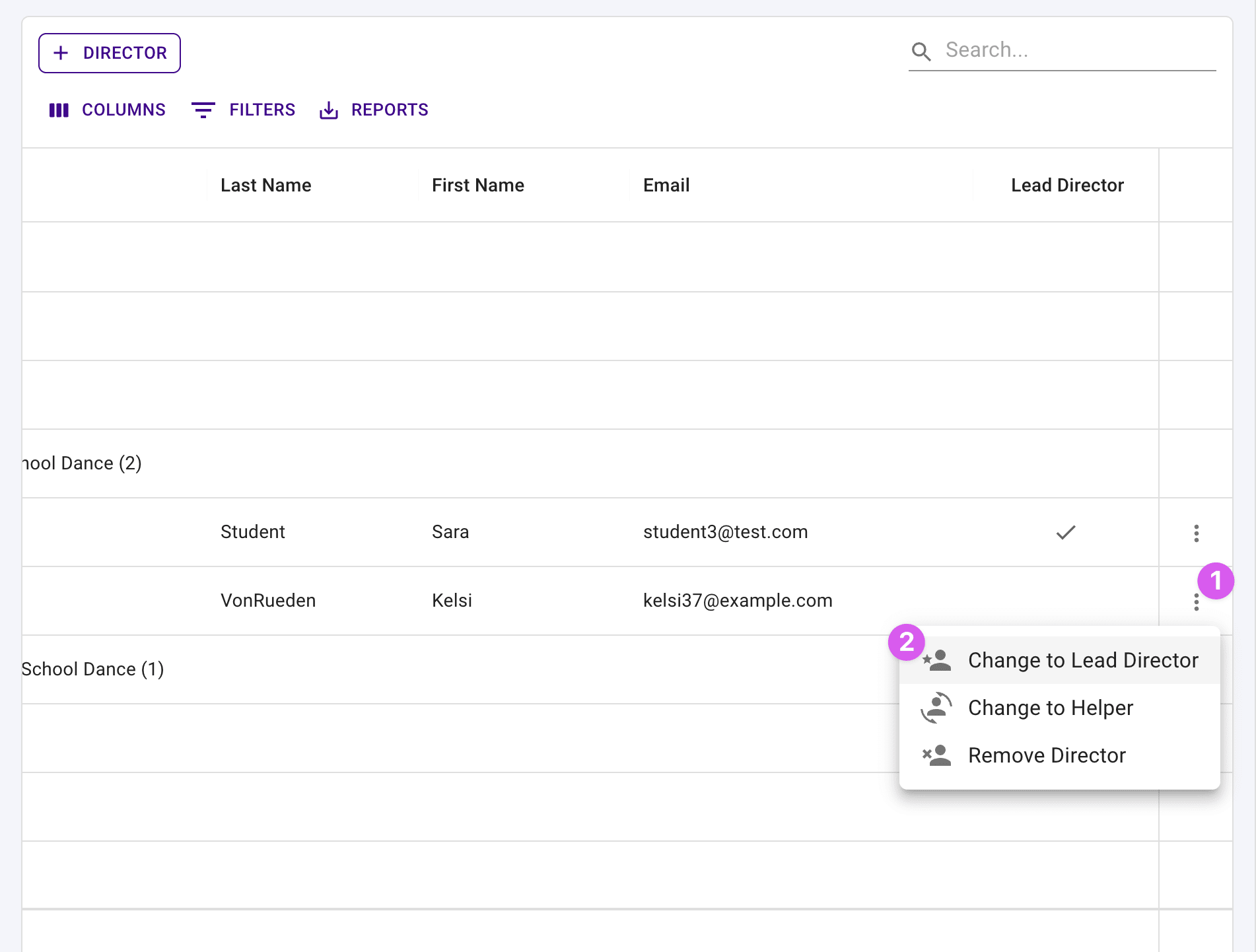Select Remove Director
1256x952 pixels.
point(1060,755)
